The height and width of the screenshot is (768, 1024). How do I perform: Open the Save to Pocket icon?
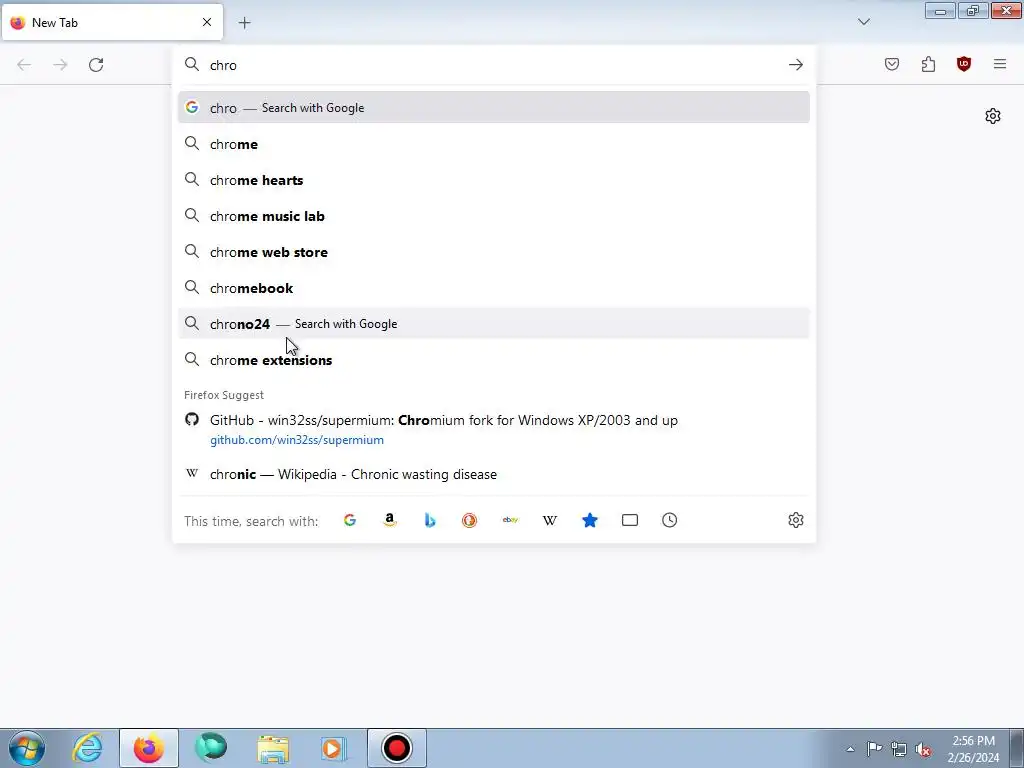tap(892, 64)
